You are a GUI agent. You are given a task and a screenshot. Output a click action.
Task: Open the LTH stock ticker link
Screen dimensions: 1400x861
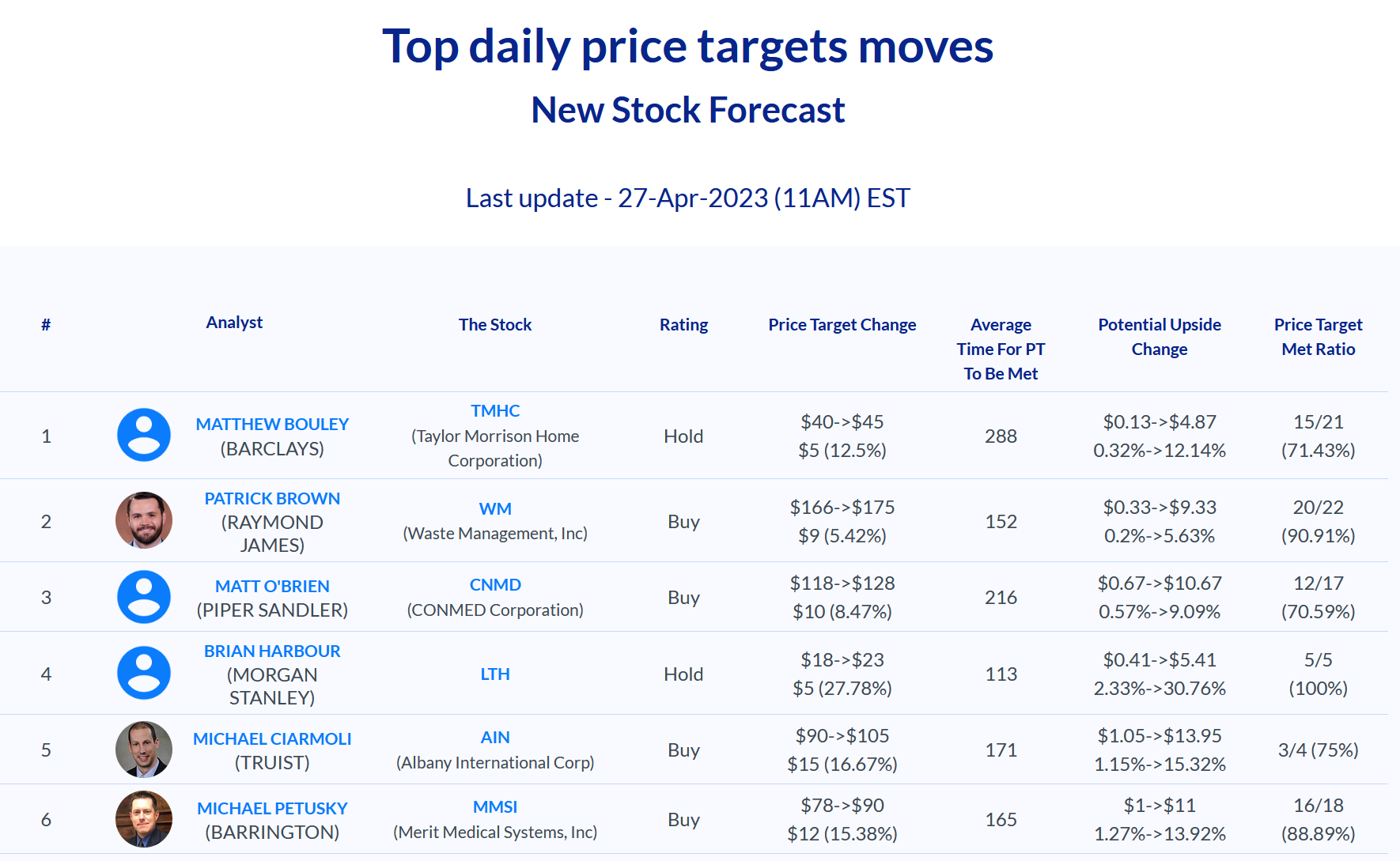point(495,674)
